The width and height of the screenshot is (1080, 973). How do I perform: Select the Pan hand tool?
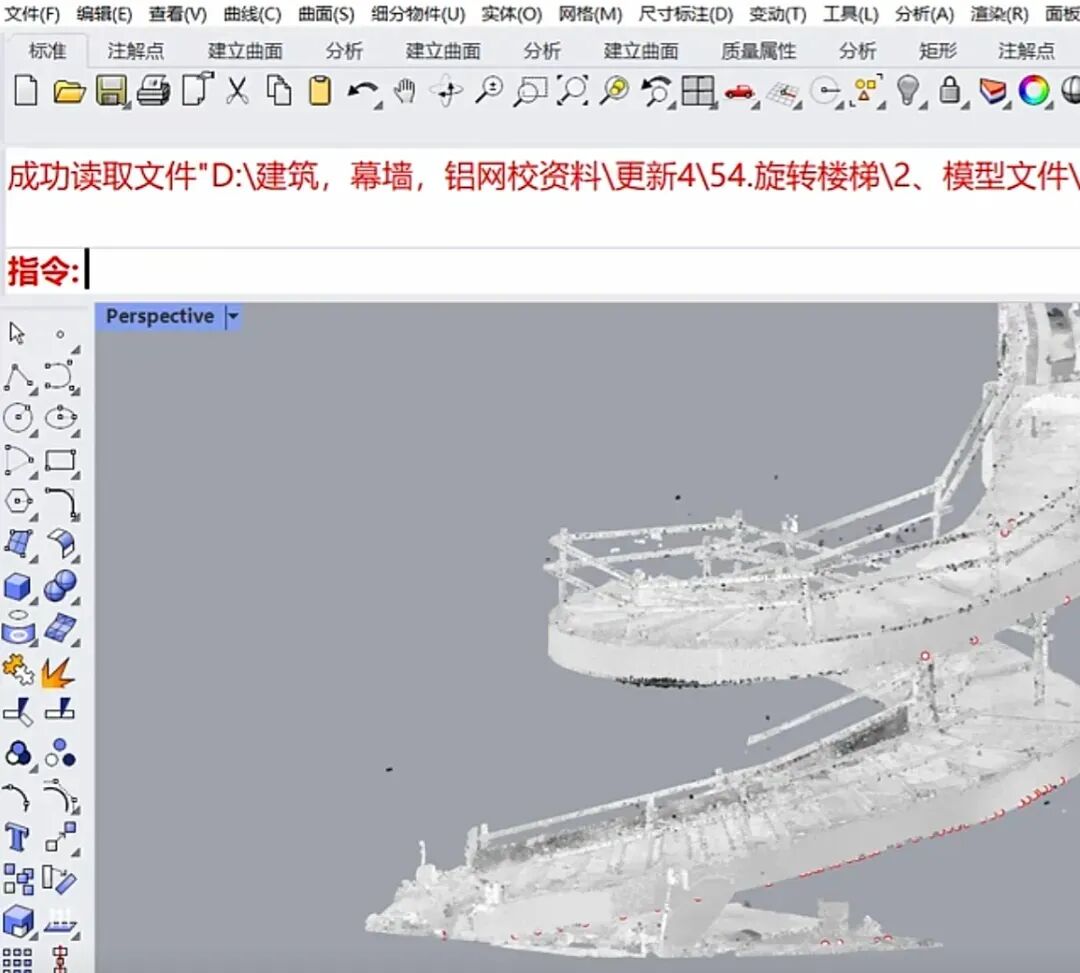click(x=404, y=91)
